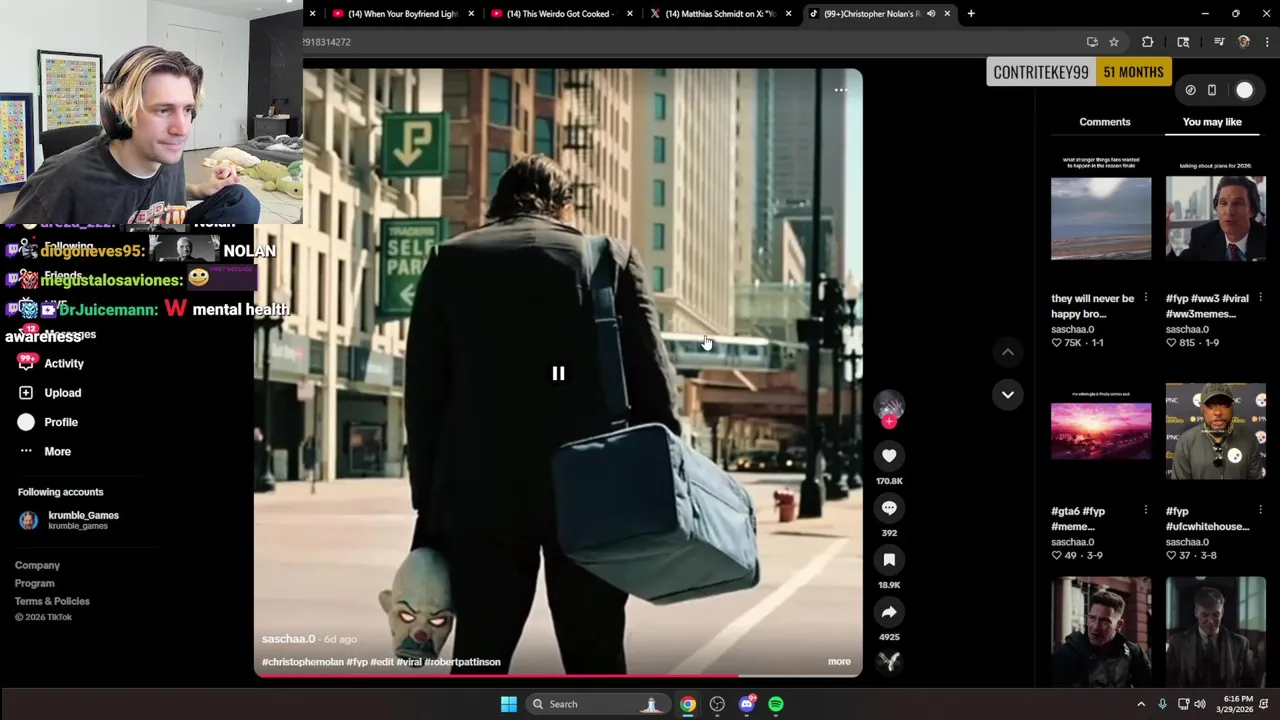The height and width of the screenshot is (720, 1280).
Task: Bookmark this page with the star icon
Action: click(1113, 42)
